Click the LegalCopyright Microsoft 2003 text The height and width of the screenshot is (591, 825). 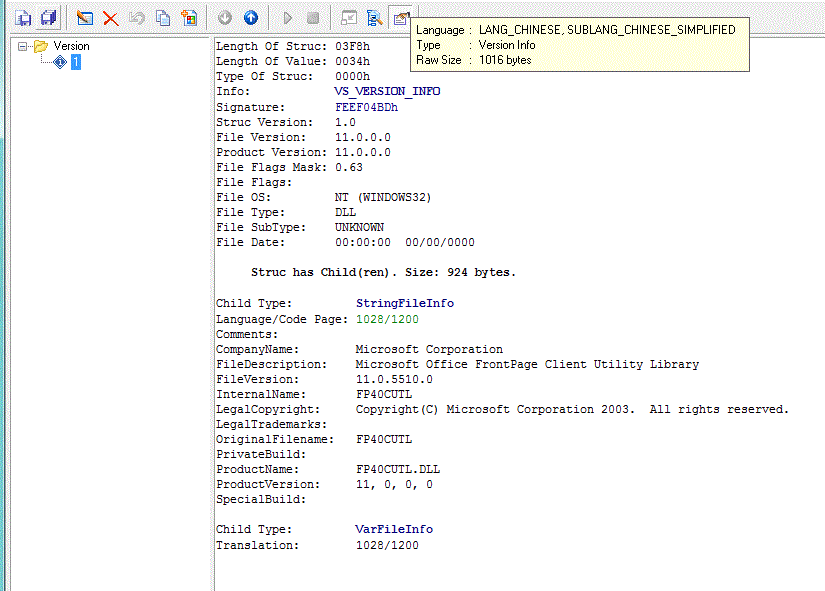[572, 409]
